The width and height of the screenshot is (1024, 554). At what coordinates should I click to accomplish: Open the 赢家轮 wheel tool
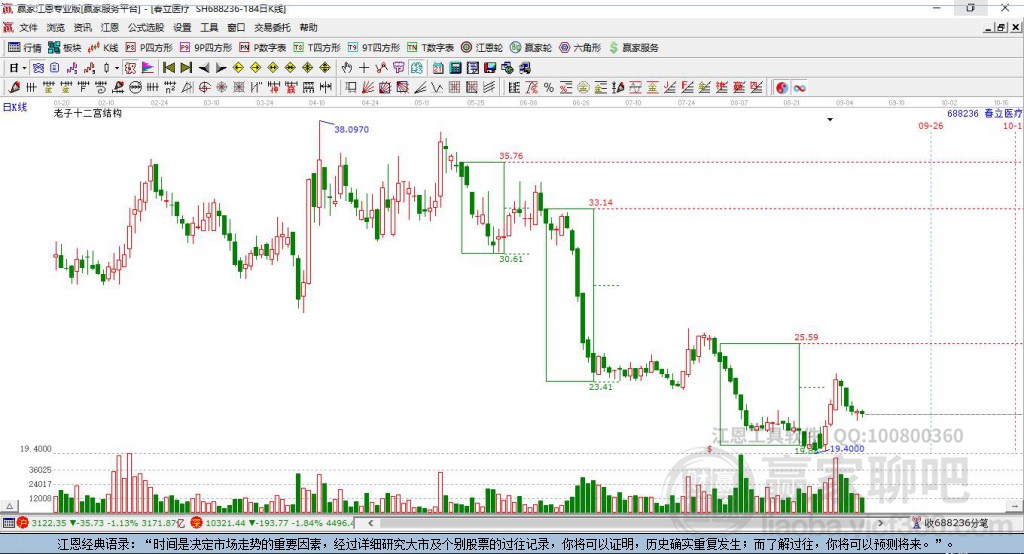[x=531, y=48]
